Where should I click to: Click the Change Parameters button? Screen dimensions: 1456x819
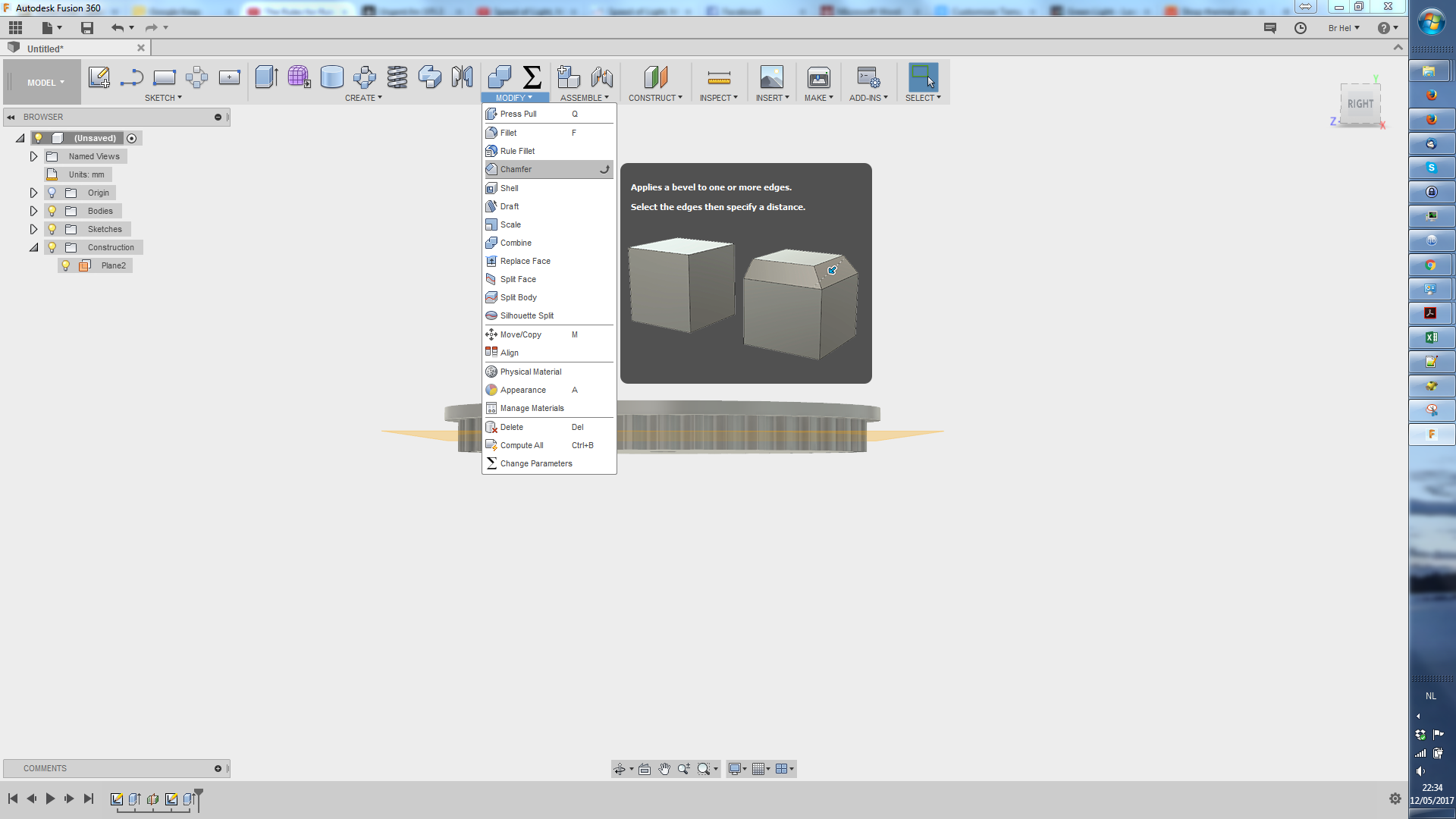[536, 463]
